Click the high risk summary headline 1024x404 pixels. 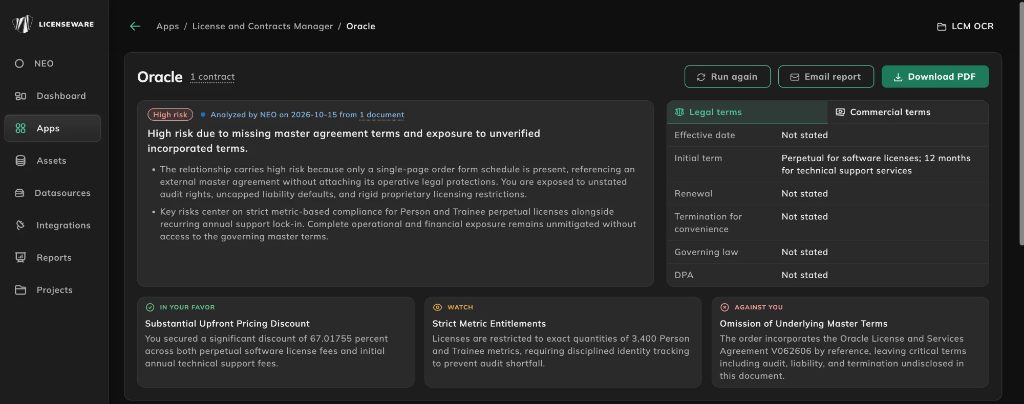tap(344, 141)
